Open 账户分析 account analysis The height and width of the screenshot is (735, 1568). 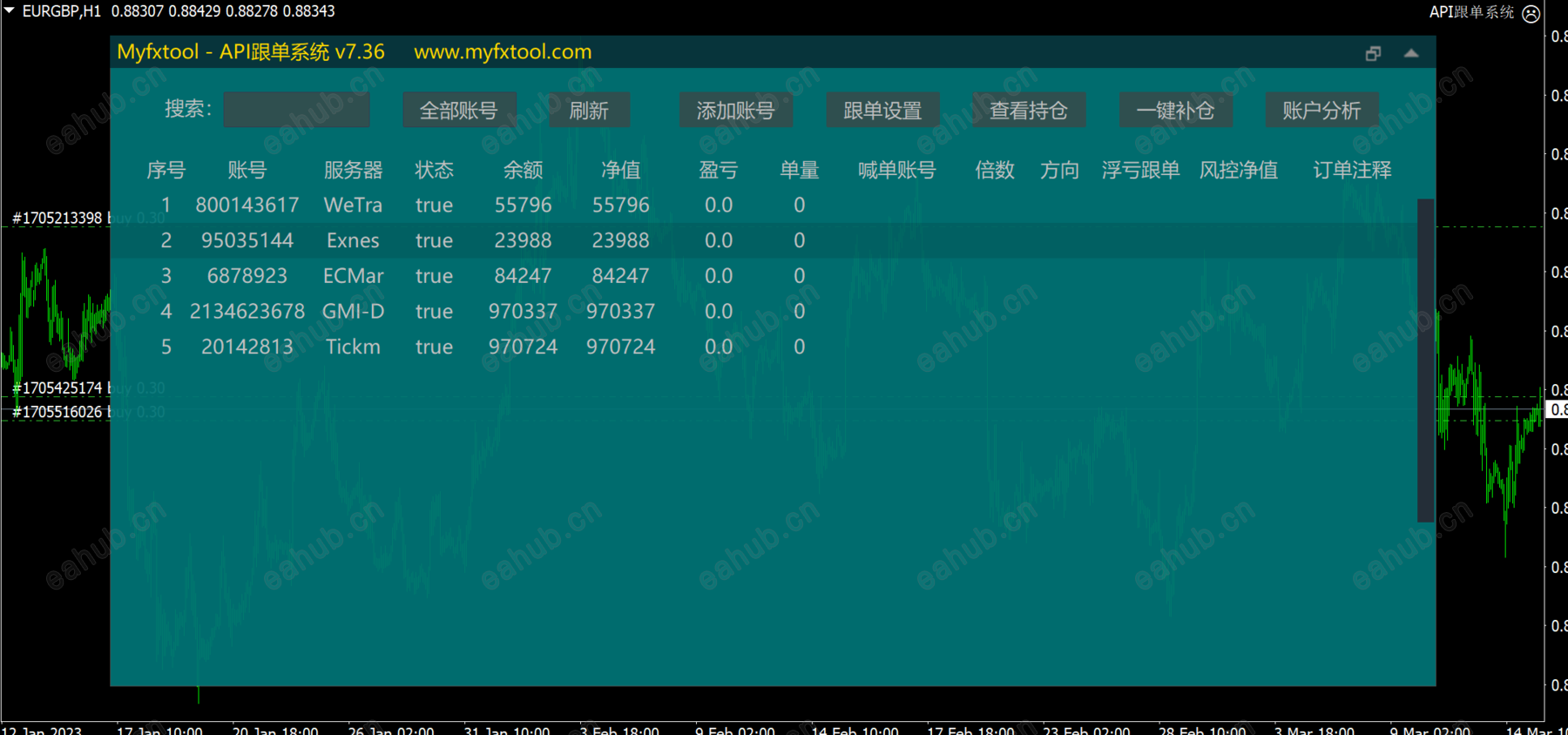(x=1321, y=110)
